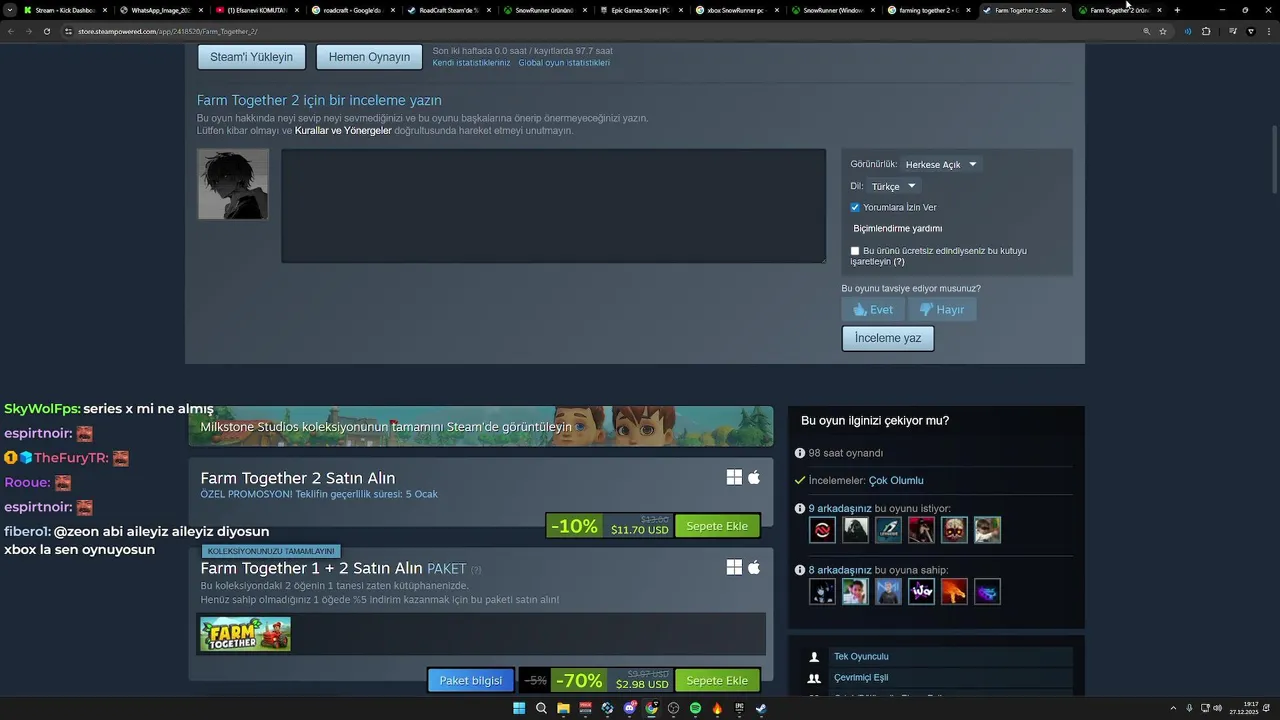Click Chrome icon in the taskbar
The image size is (1280, 720).
(x=651, y=708)
